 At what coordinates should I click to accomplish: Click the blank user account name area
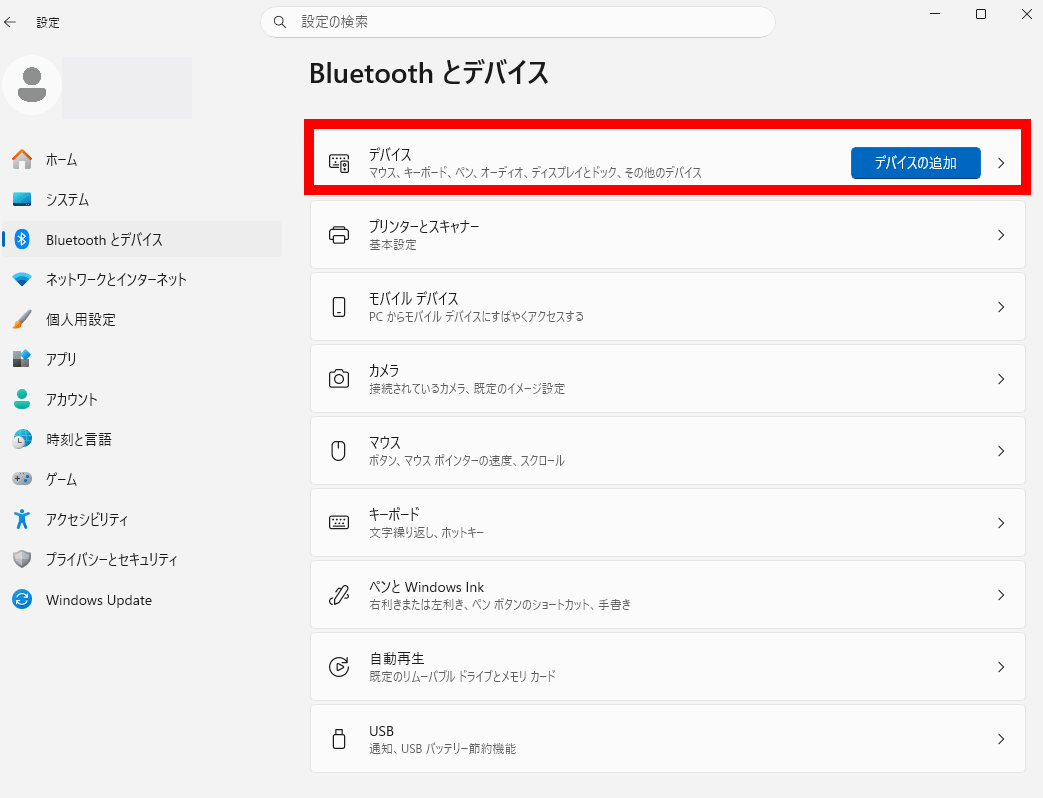pyautogui.click(x=127, y=88)
